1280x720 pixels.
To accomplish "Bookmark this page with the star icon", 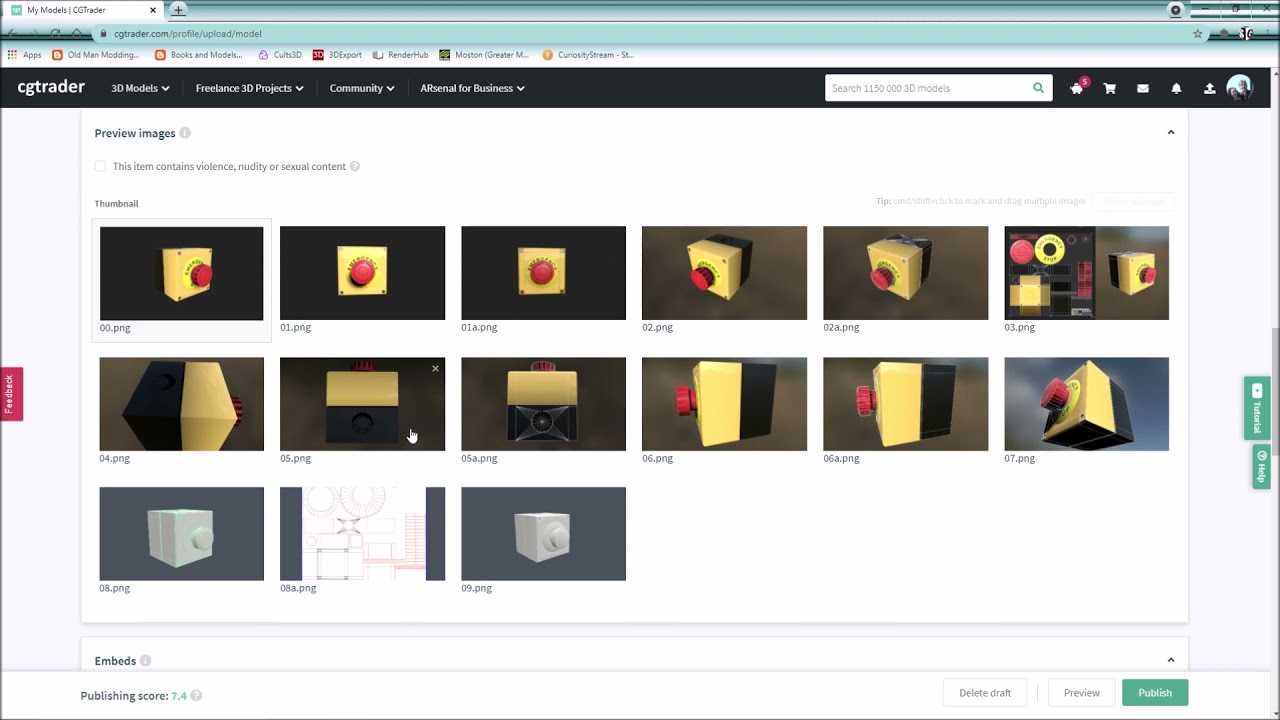I will point(1198,33).
